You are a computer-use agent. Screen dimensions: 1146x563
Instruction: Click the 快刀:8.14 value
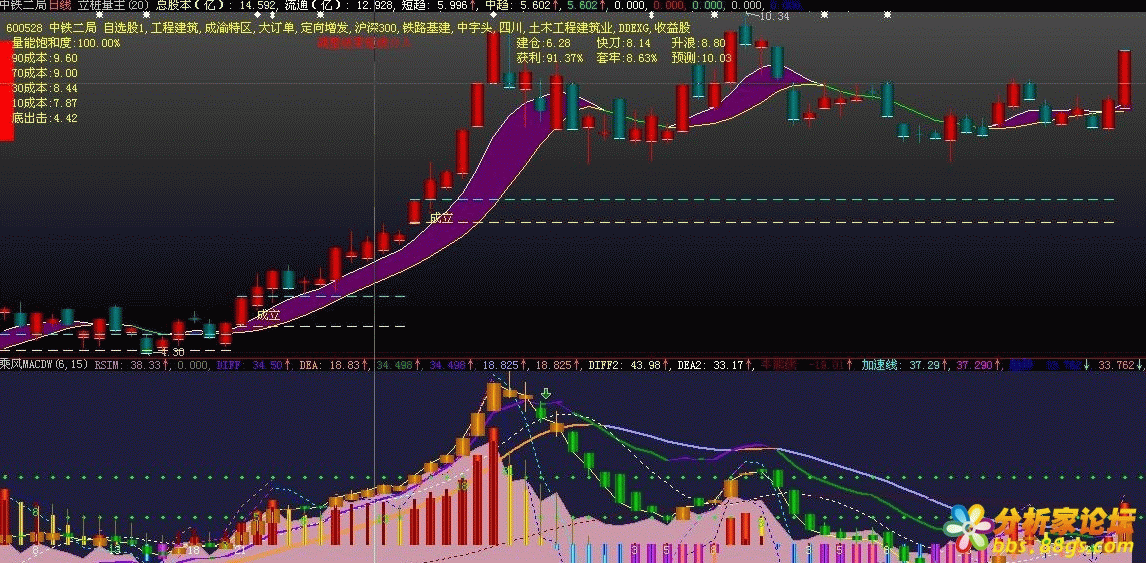(621, 43)
